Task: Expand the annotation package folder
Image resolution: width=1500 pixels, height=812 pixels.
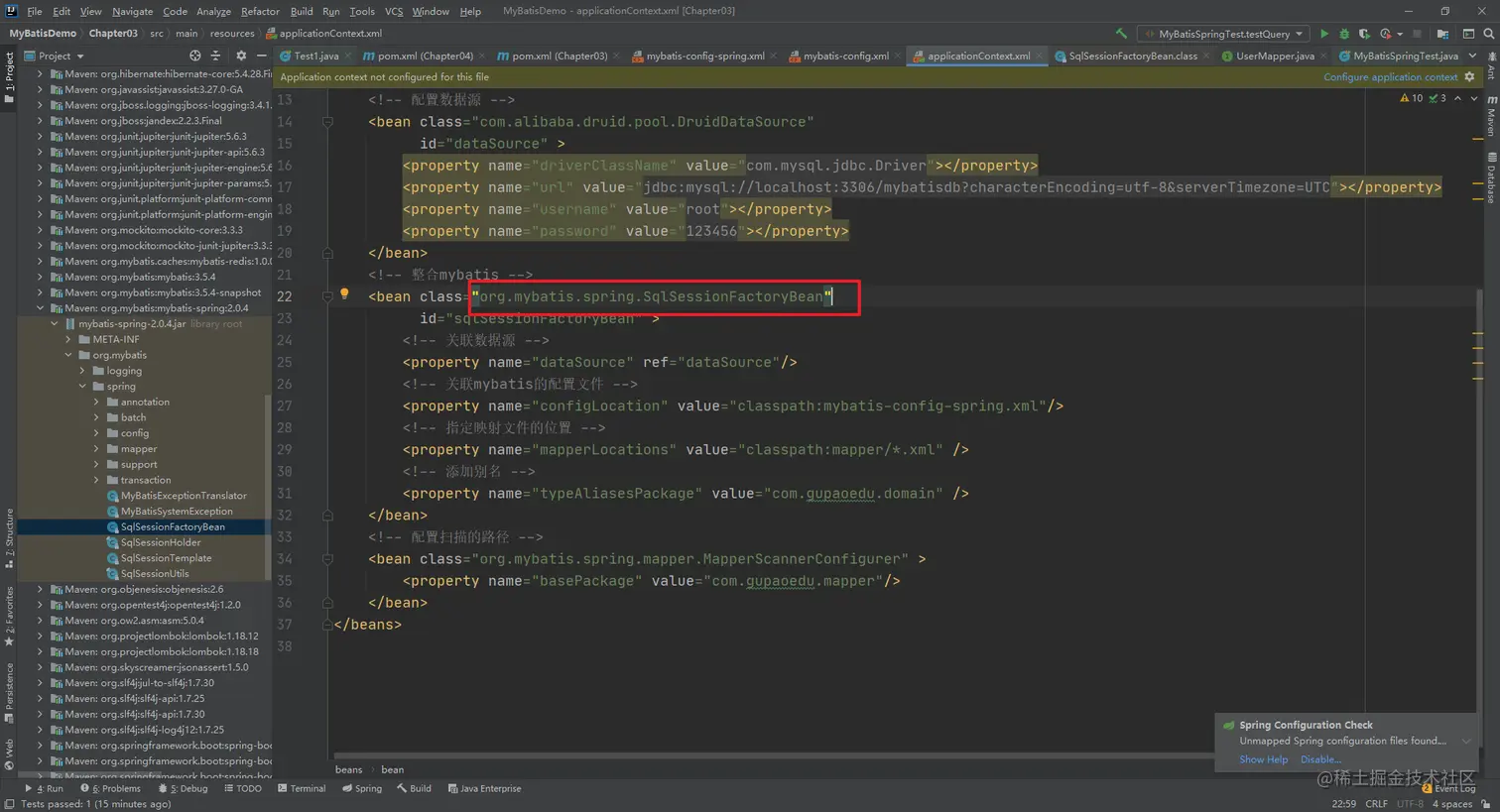Action: [x=96, y=402]
